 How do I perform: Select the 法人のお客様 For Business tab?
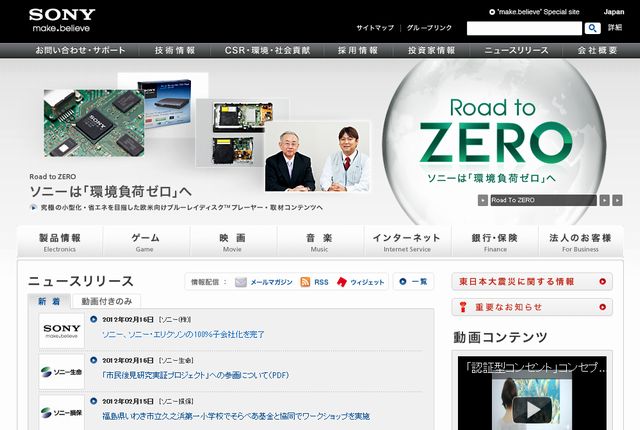580,242
